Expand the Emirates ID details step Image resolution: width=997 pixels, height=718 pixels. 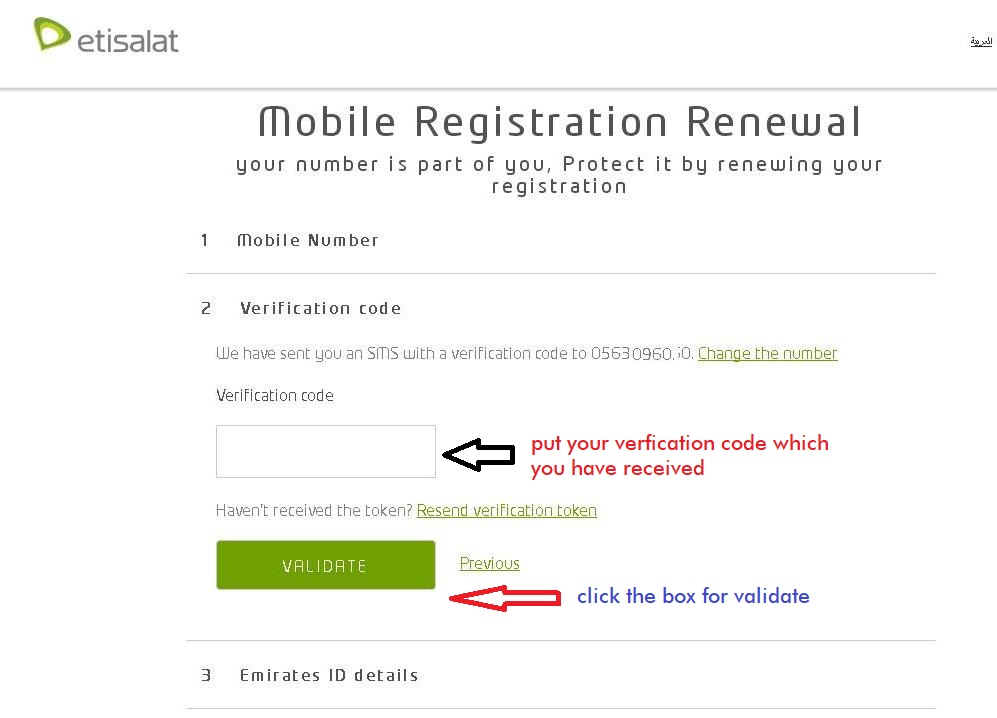329,675
